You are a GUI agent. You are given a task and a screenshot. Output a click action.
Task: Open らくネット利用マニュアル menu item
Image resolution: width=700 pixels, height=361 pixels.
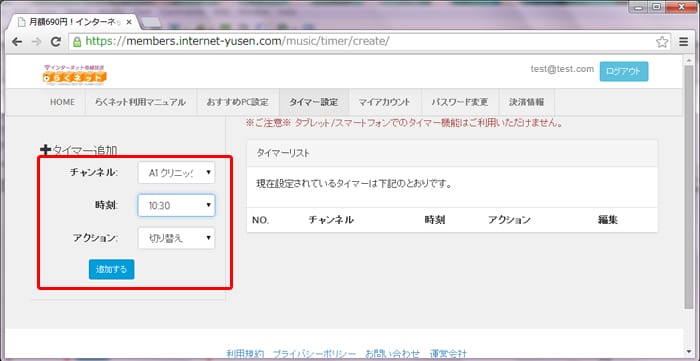140,102
